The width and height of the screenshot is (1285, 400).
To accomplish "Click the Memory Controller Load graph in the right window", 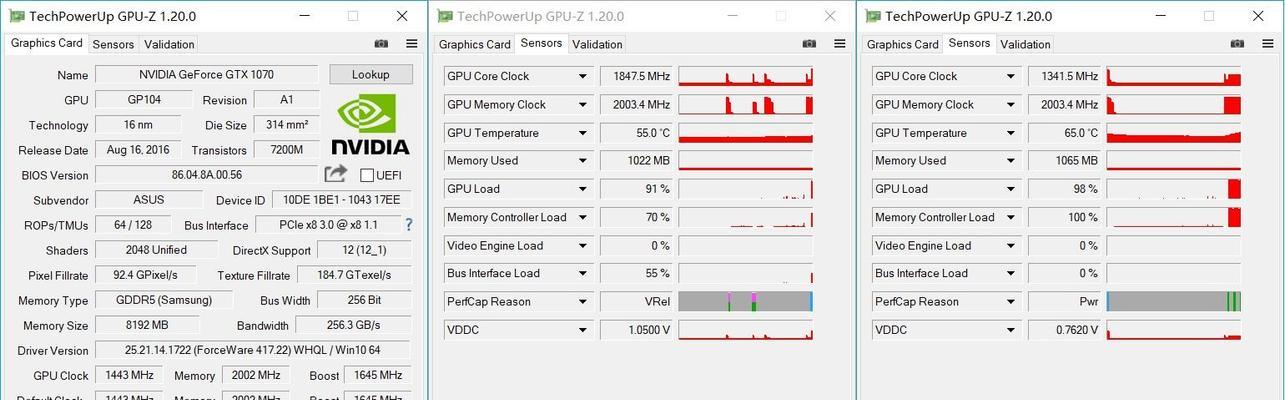I will [x=1174, y=217].
